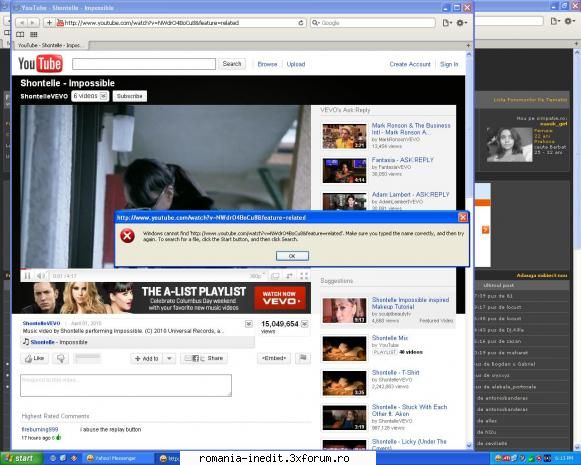Open the Browse link
The image size is (581, 465).
267,64
